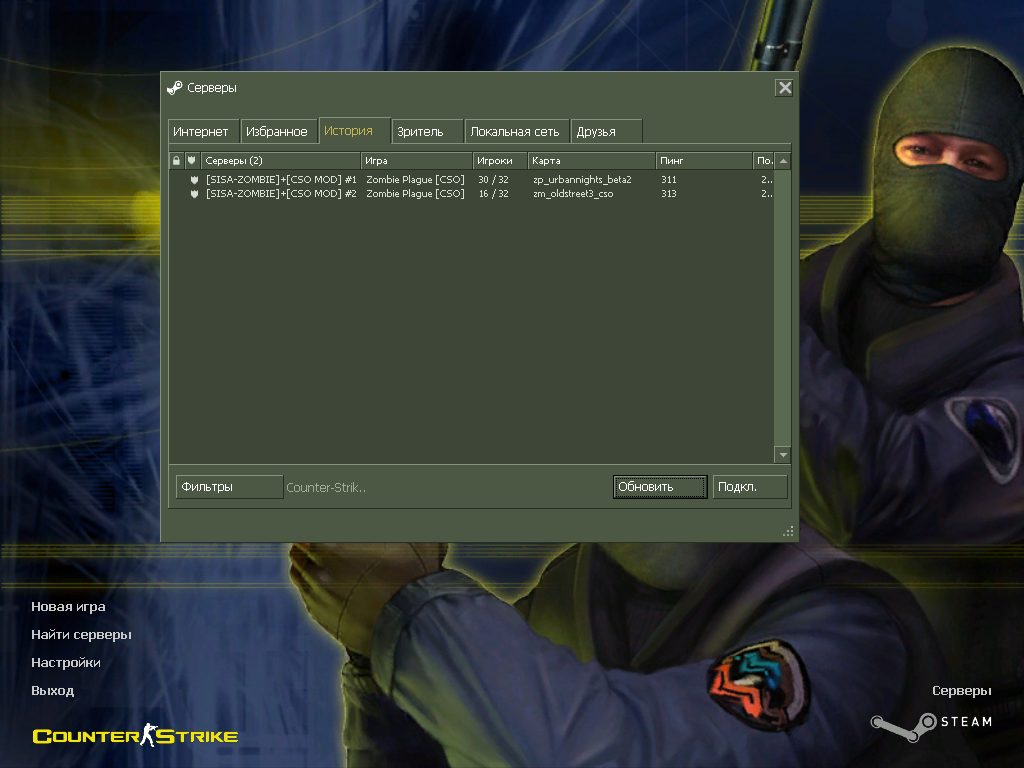Click the scrollbar up arrow

[783, 161]
